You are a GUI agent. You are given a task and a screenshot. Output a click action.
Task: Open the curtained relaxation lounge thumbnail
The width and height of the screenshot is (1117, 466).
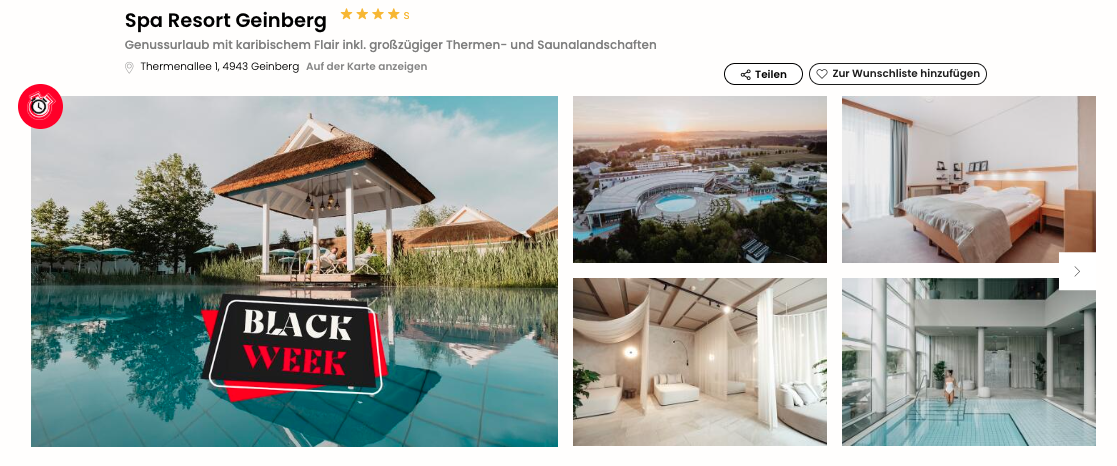point(700,362)
